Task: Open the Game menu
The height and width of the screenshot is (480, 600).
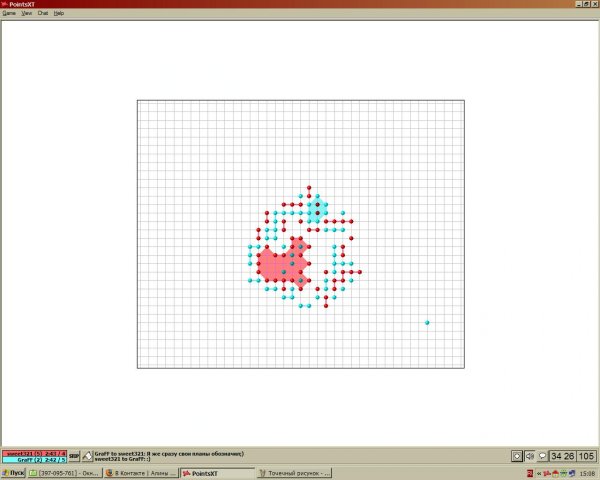Action: click(x=9, y=13)
